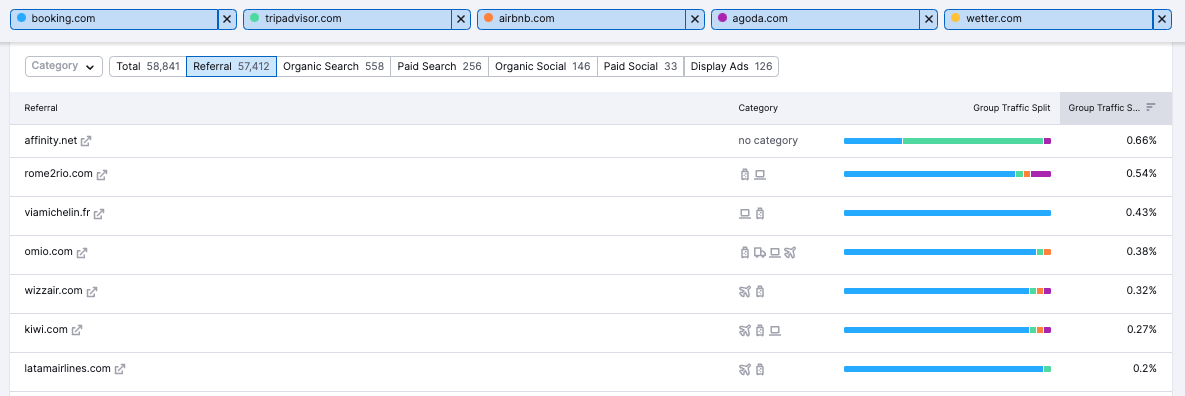
Task: Switch to Paid Search tab
Action: point(440,67)
